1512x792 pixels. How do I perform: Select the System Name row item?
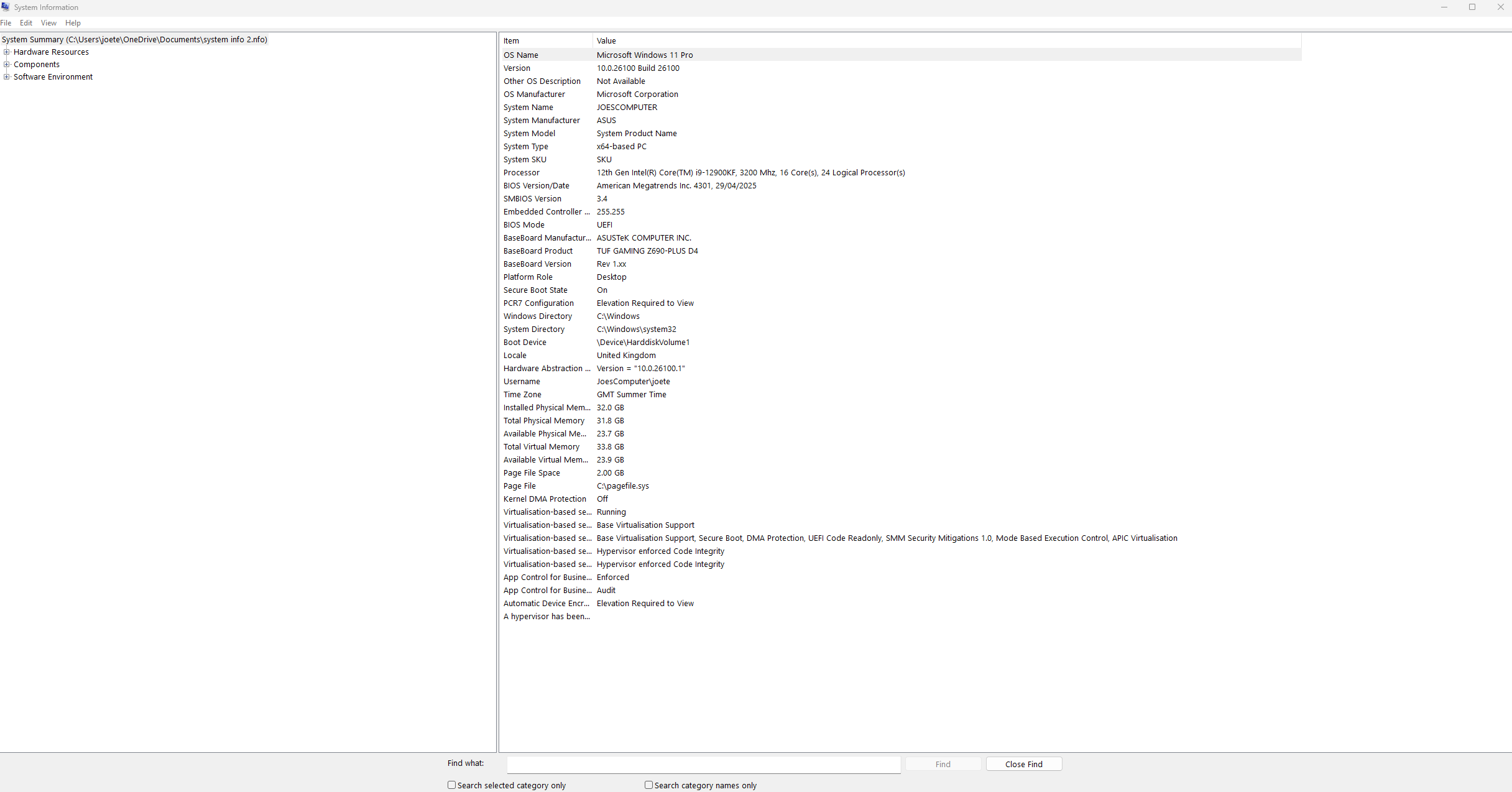click(528, 108)
